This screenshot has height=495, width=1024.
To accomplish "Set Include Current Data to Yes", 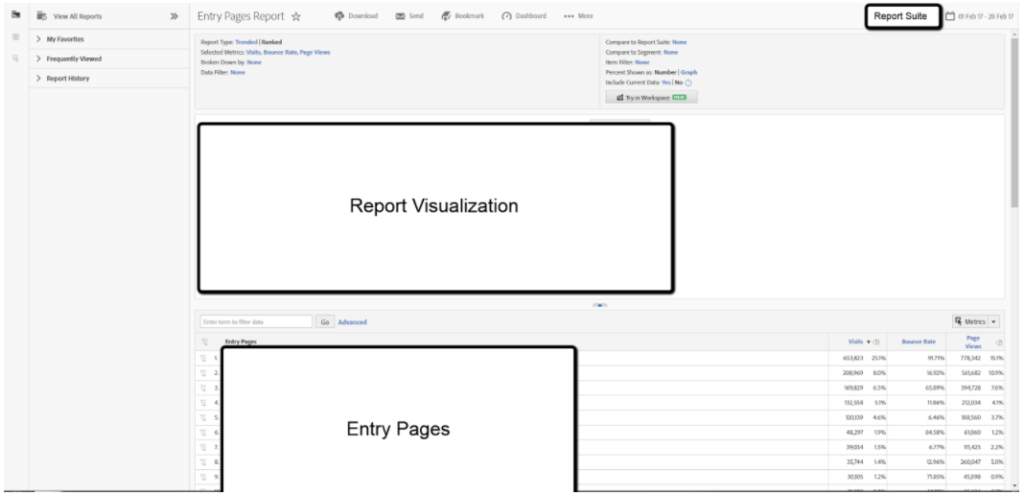I will (666, 82).
